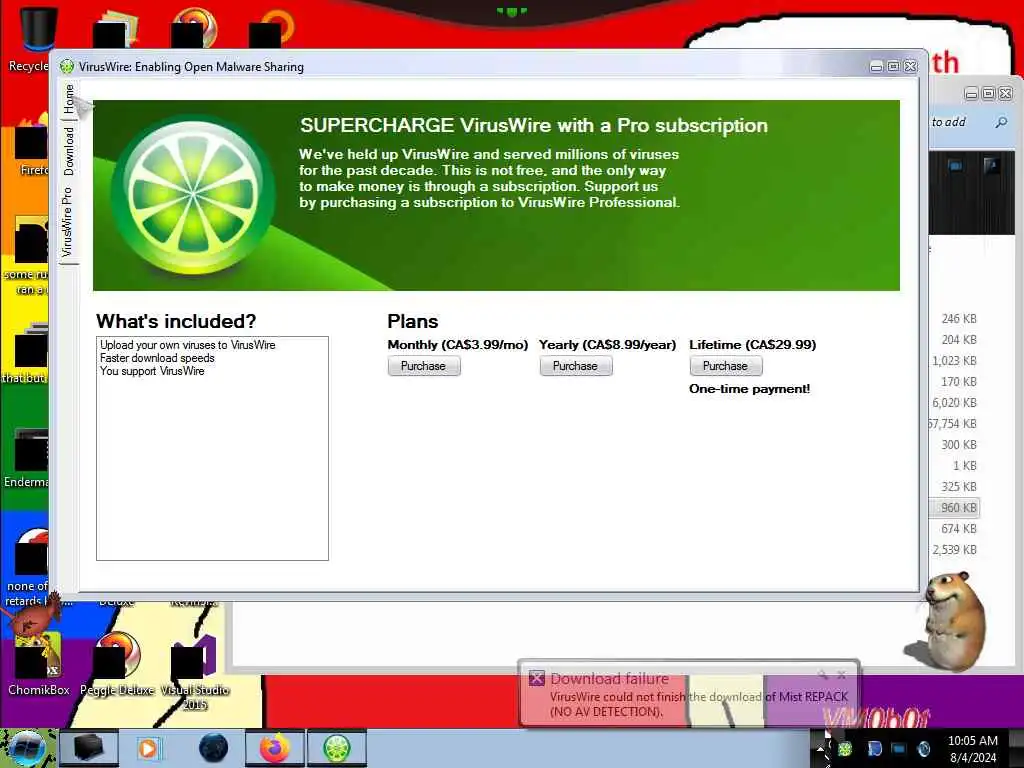Switch to the Home side tab
The image size is (1024, 768).
(69, 99)
